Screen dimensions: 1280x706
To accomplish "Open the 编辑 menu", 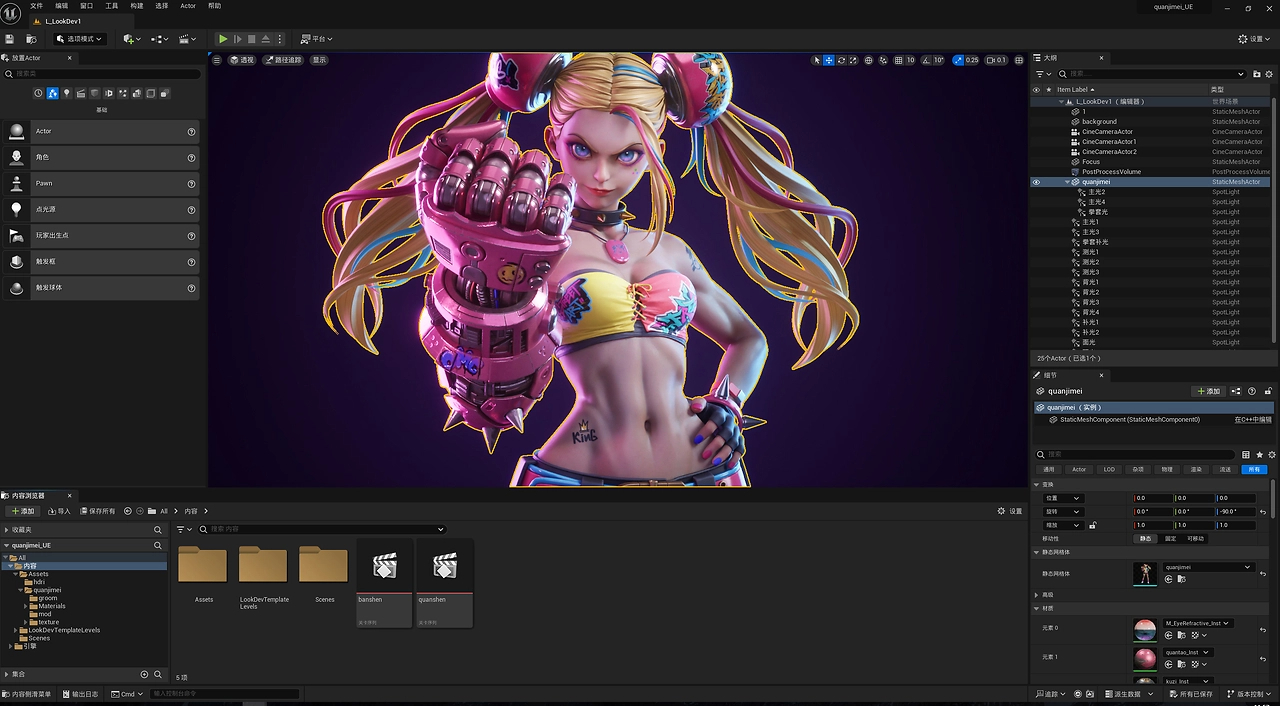I will click(62, 6).
